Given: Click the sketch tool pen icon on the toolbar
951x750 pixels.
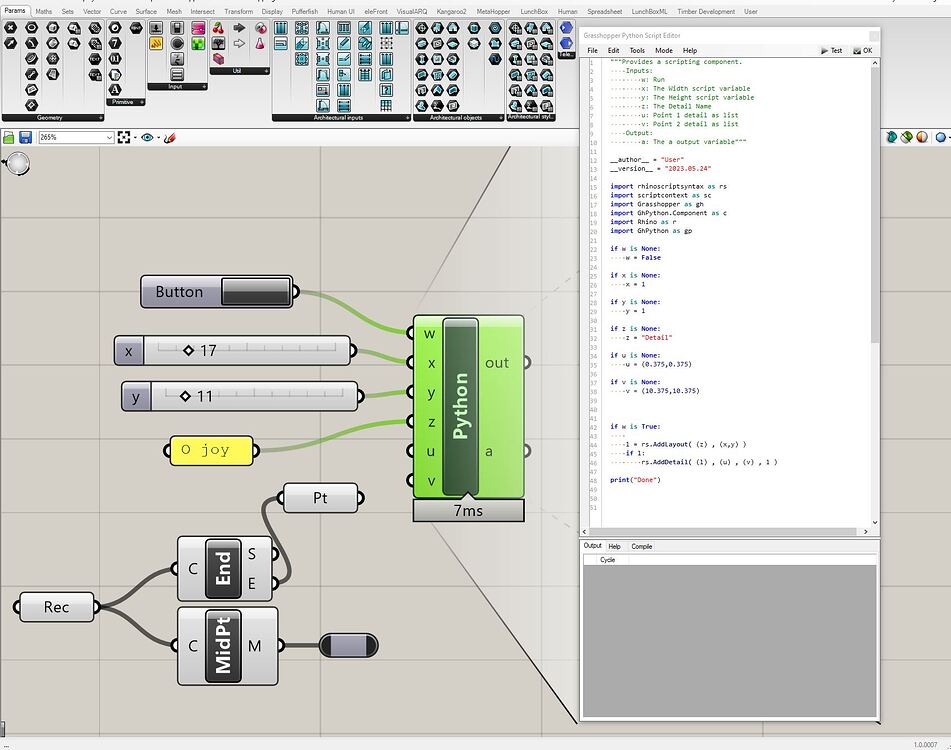Looking at the screenshot, I should pyautogui.click(x=169, y=138).
